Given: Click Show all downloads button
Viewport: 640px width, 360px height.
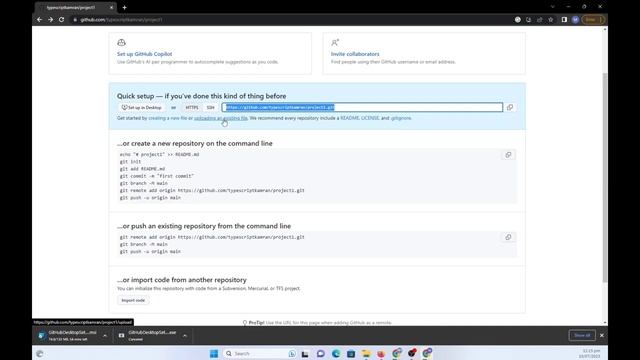Looking at the screenshot, I should coord(582,336).
